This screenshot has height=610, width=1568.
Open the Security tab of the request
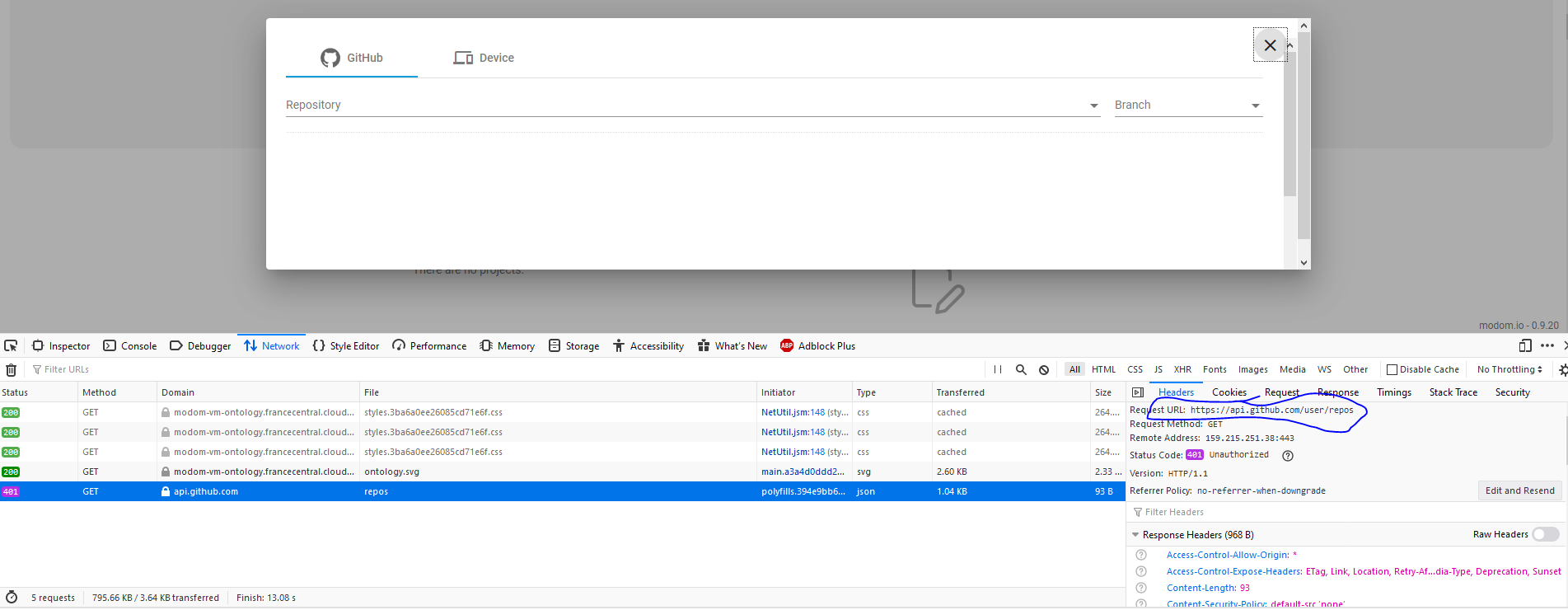(x=1513, y=392)
